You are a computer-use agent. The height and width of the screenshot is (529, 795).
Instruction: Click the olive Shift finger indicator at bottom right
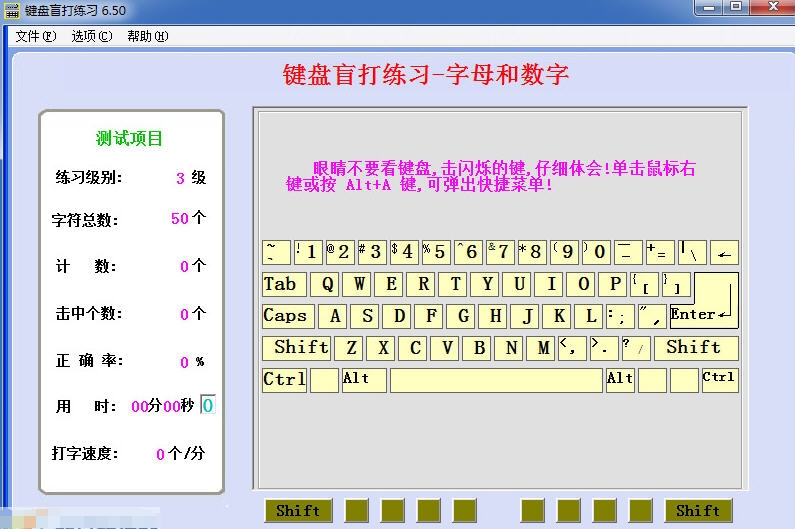698,510
